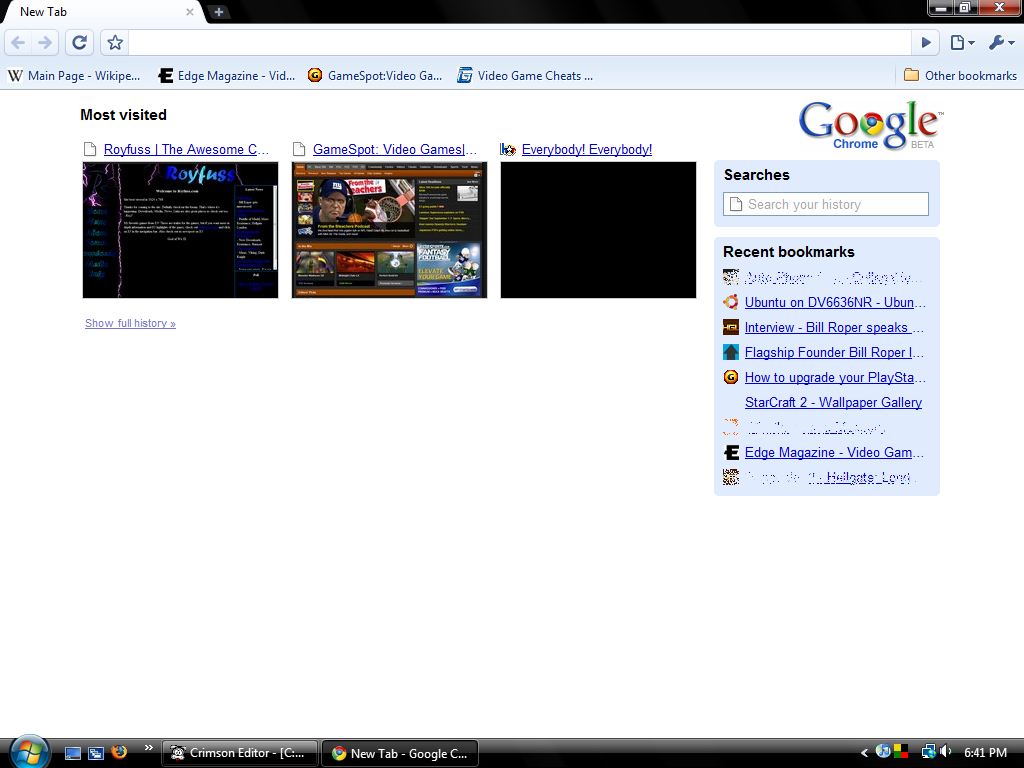The height and width of the screenshot is (768, 1024).
Task: Click the Search your history field
Action: (826, 204)
